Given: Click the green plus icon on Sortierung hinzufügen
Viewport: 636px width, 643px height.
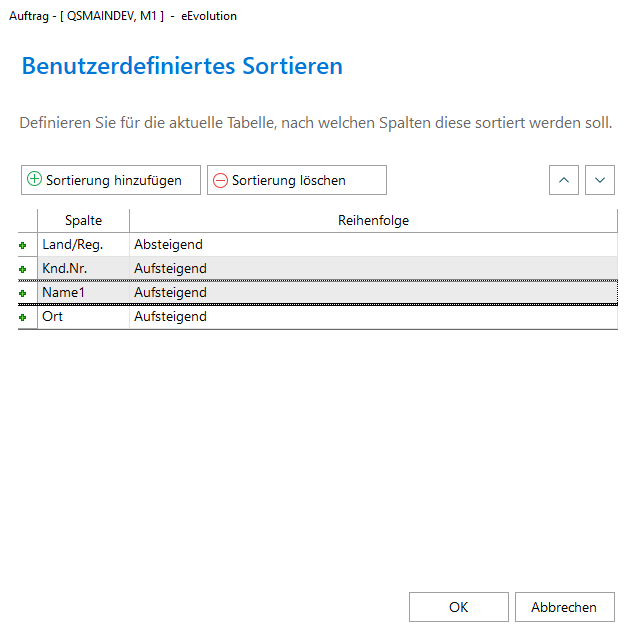Looking at the screenshot, I should pos(34,180).
